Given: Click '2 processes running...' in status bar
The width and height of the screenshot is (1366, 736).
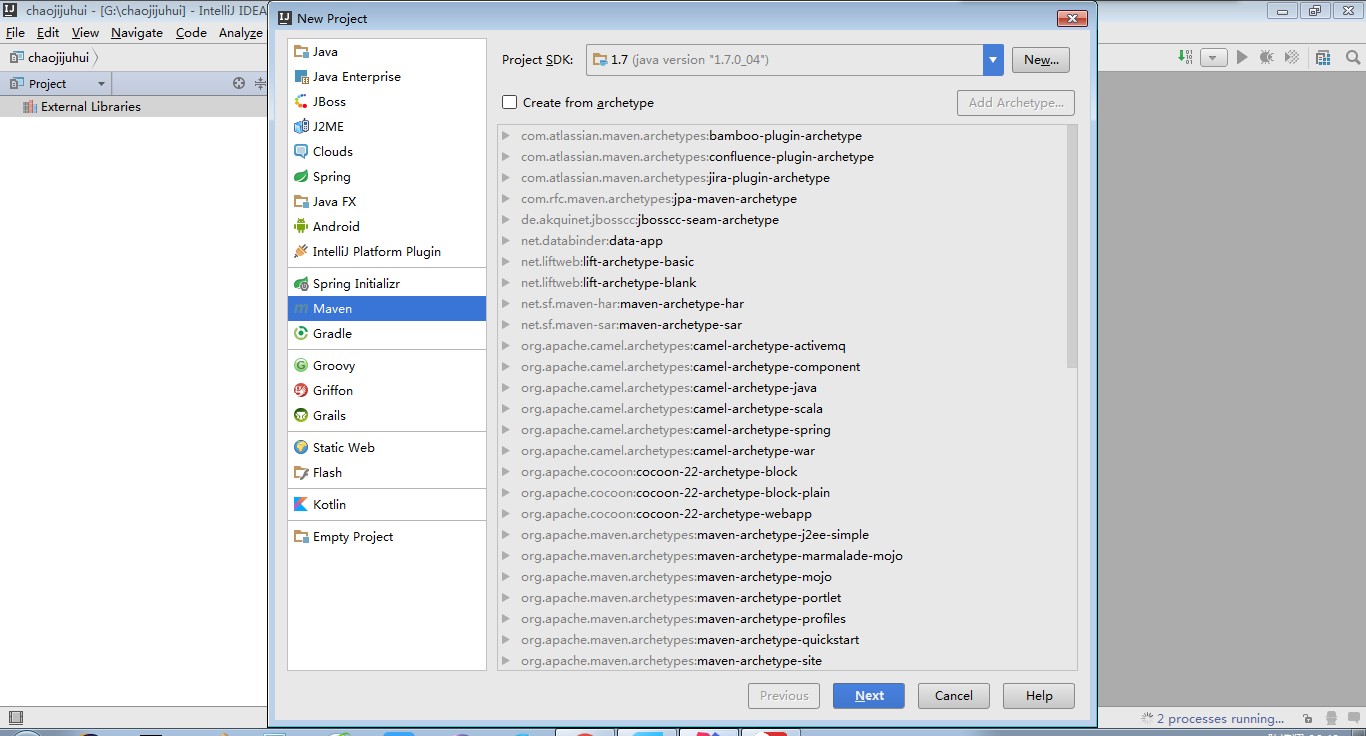Looking at the screenshot, I should (1220, 718).
